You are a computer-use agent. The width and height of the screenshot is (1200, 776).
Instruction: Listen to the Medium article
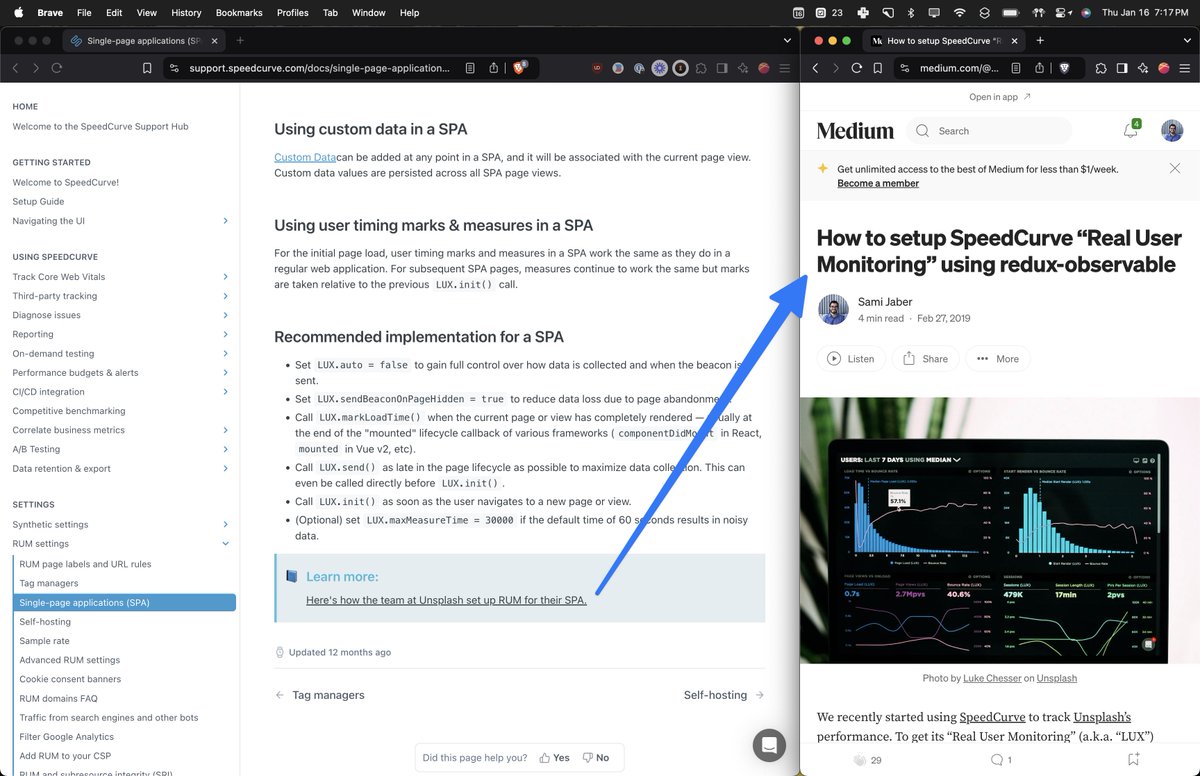coord(851,359)
